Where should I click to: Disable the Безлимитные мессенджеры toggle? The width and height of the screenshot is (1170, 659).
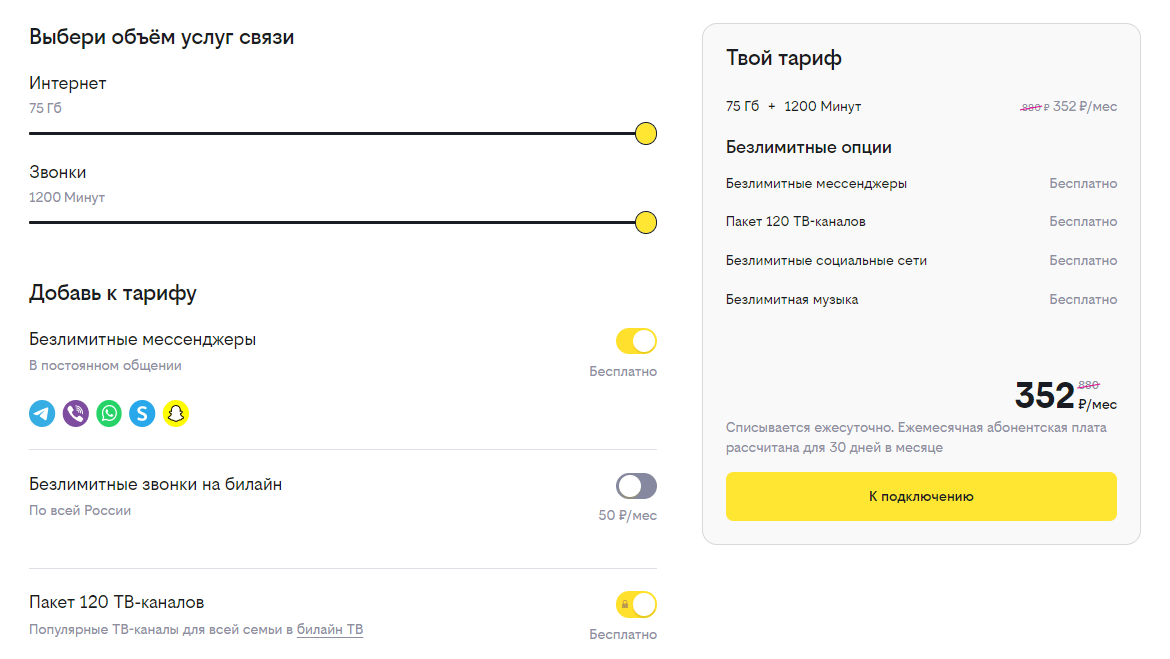636,341
